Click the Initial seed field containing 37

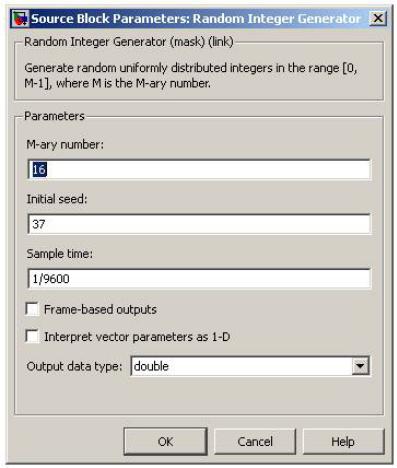(199, 224)
